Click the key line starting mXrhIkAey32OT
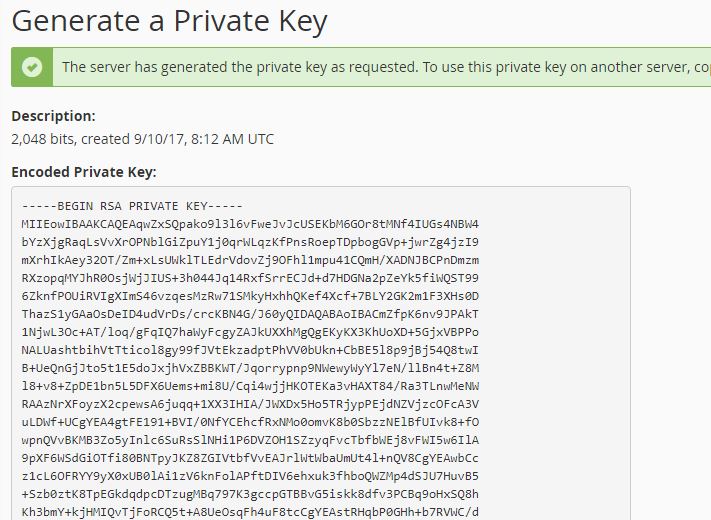The width and height of the screenshot is (711, 520). (250, 260)
